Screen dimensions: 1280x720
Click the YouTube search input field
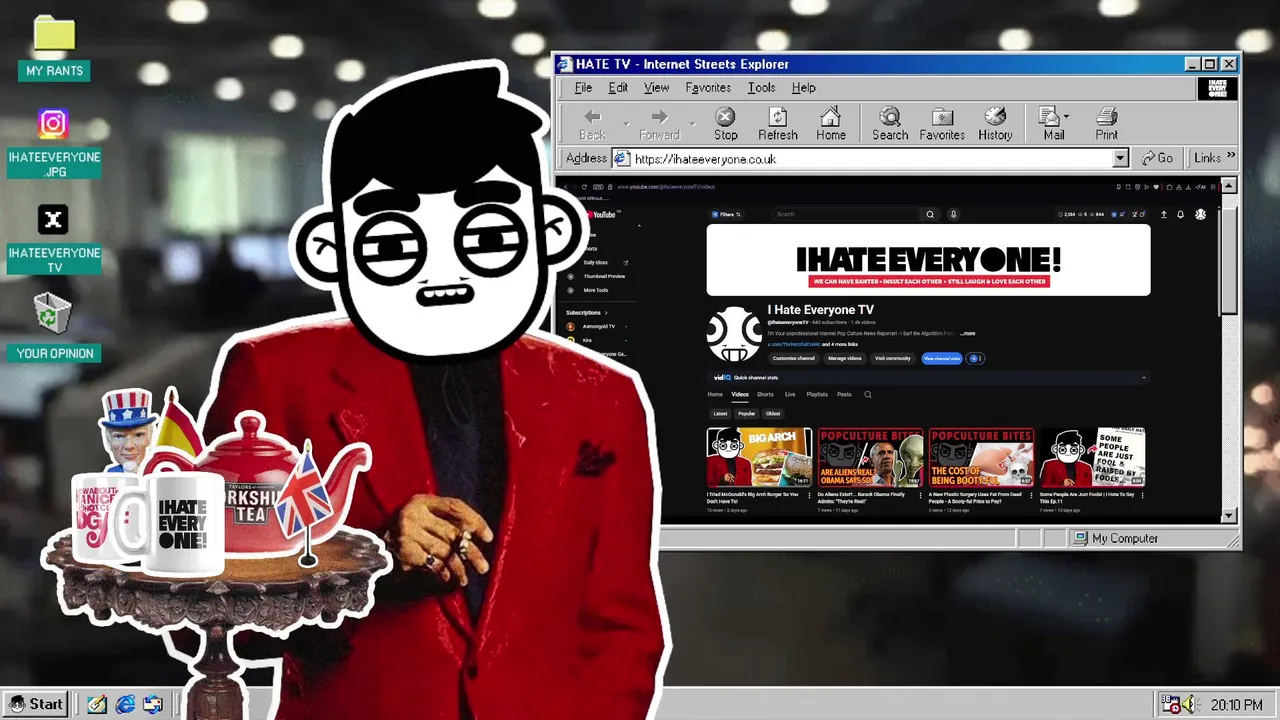pyautogui.click(x=847, y=214)
